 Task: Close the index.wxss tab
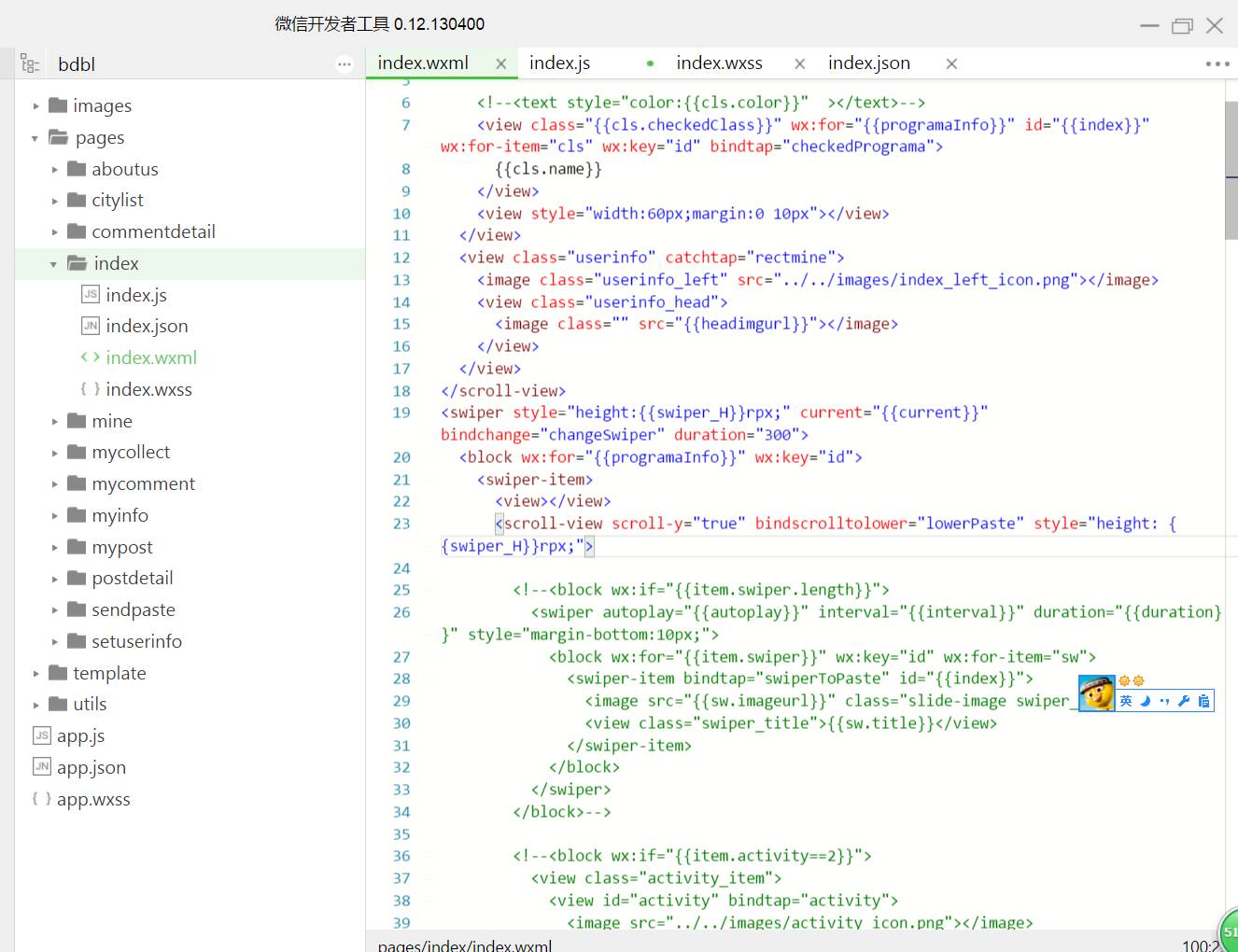[800, 64]
